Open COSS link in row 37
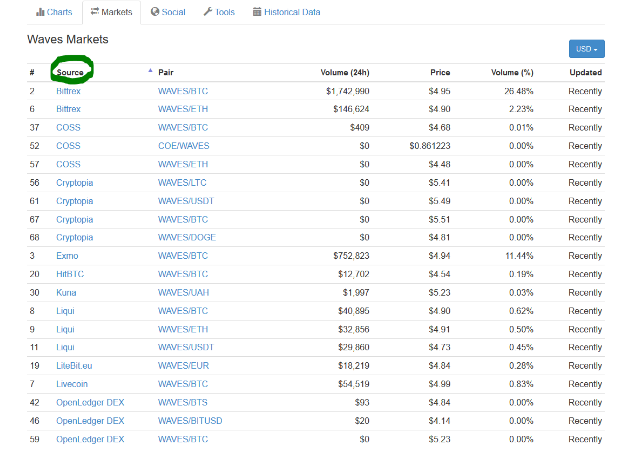The height and width of the screenshot is (456, 624). pyautogui.click(x=68, y=128)
